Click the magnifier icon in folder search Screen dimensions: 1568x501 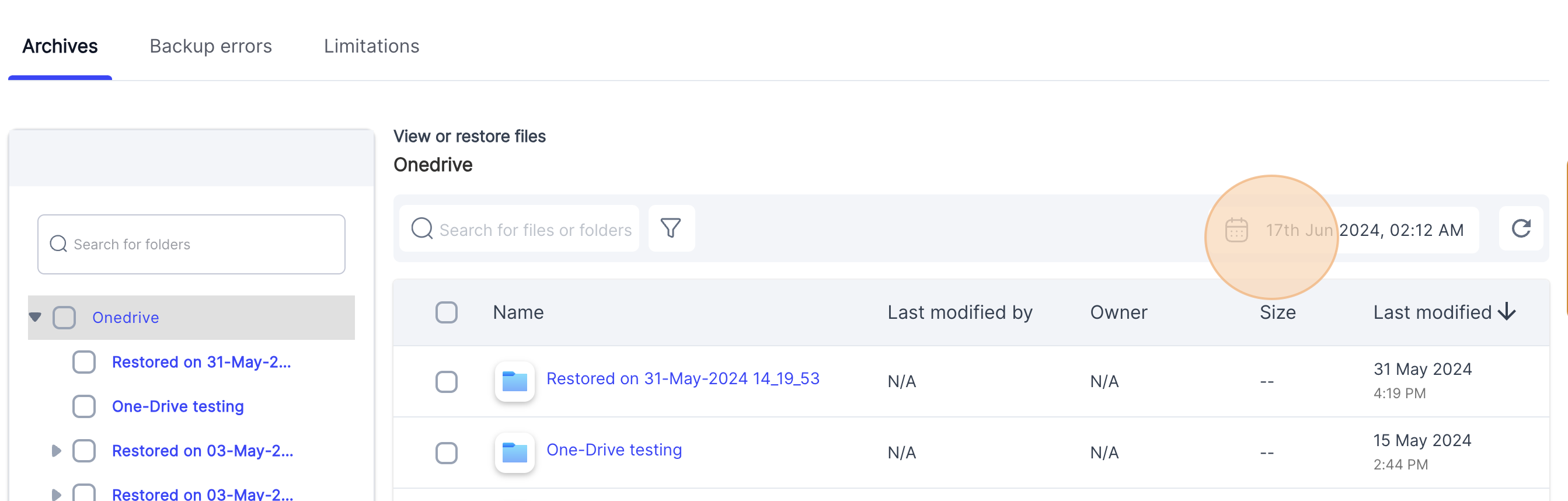coord(58,244)
